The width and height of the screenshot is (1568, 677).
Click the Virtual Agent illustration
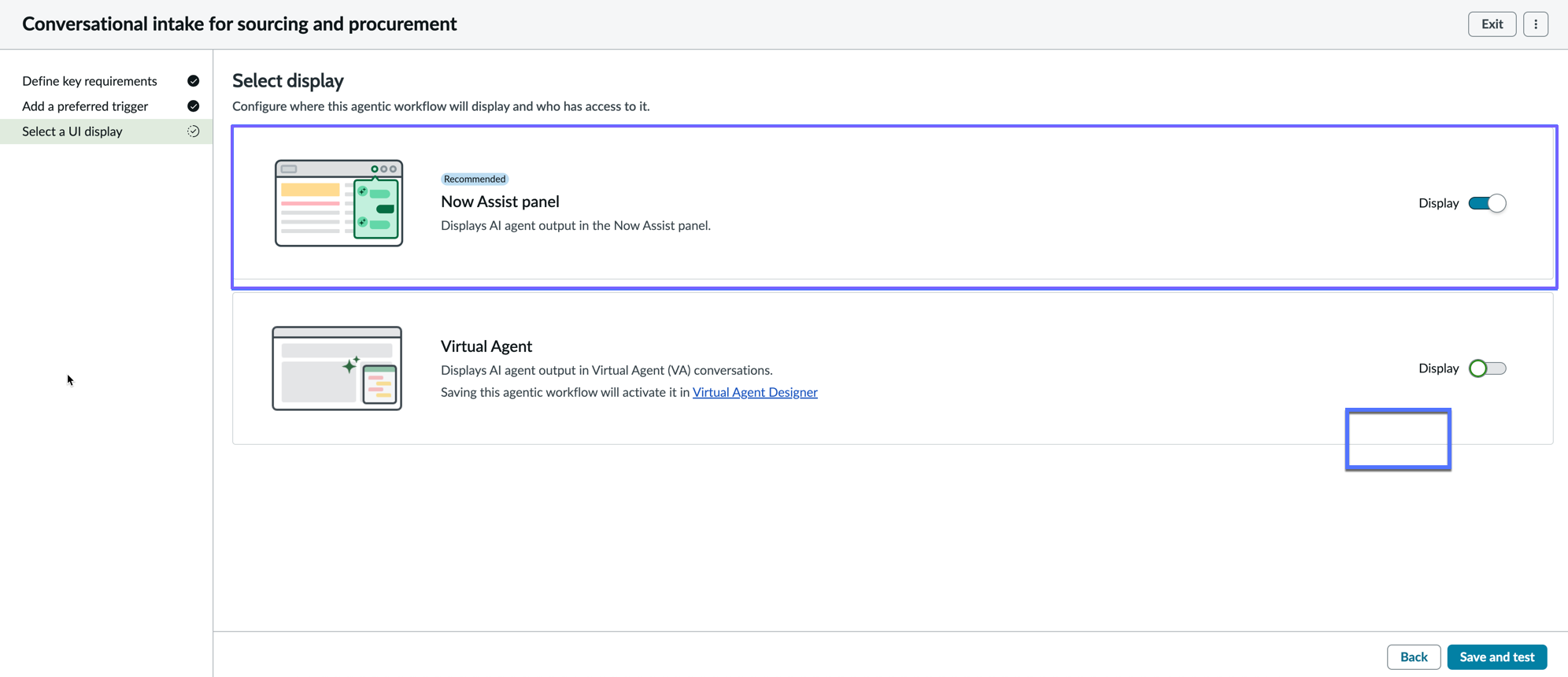pyautogui.click(x=337, y=368)
